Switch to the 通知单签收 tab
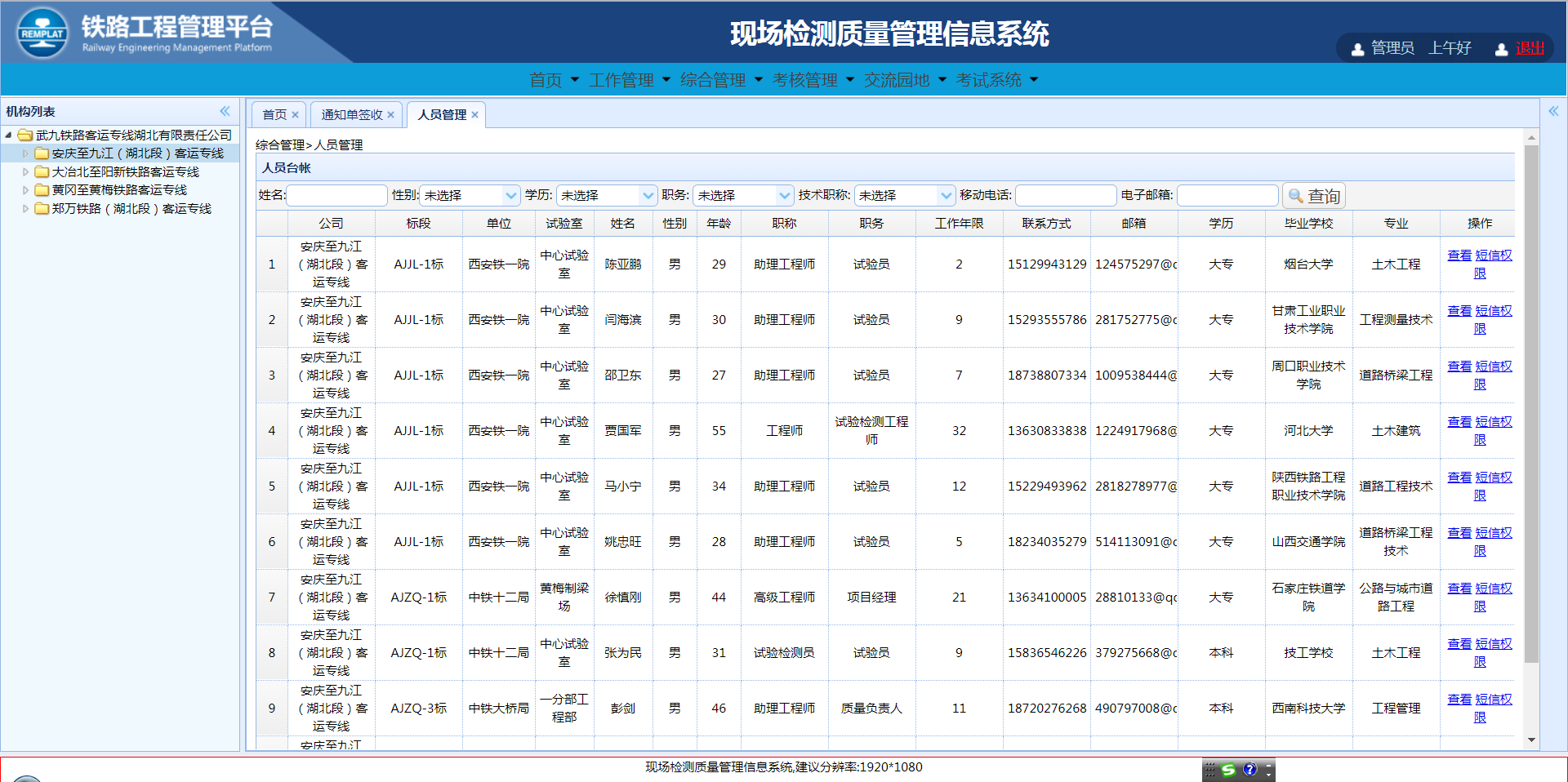Screen dimensions: 1568x782 [x=352, y=115]
